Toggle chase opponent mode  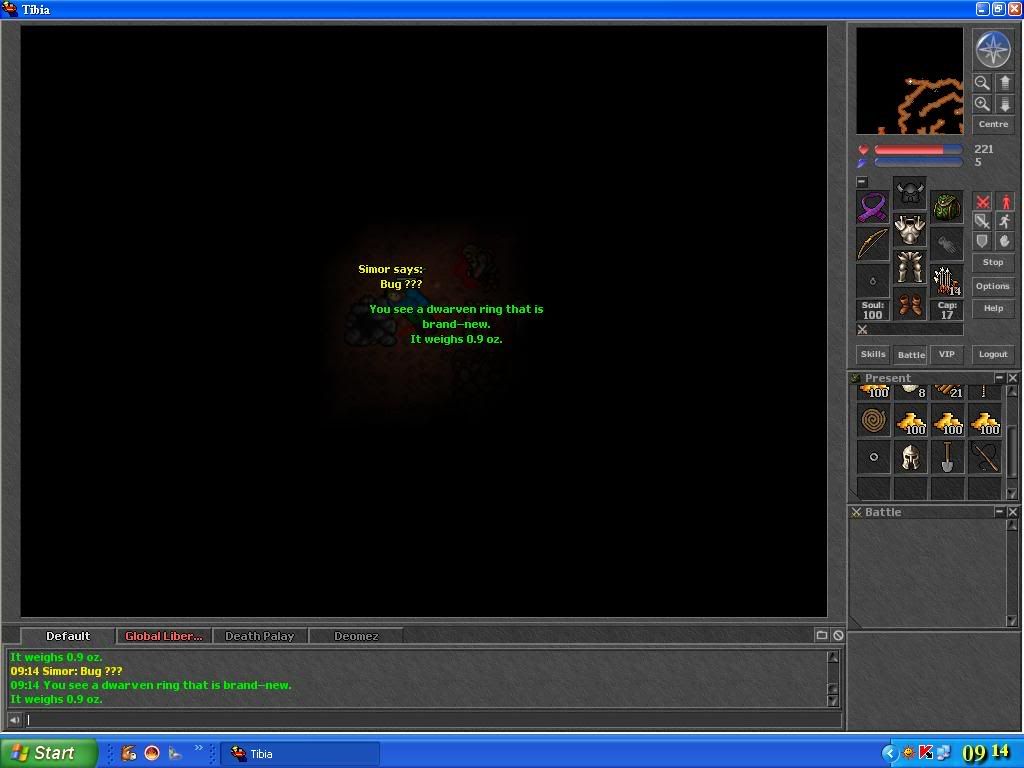click(1005, 221)
